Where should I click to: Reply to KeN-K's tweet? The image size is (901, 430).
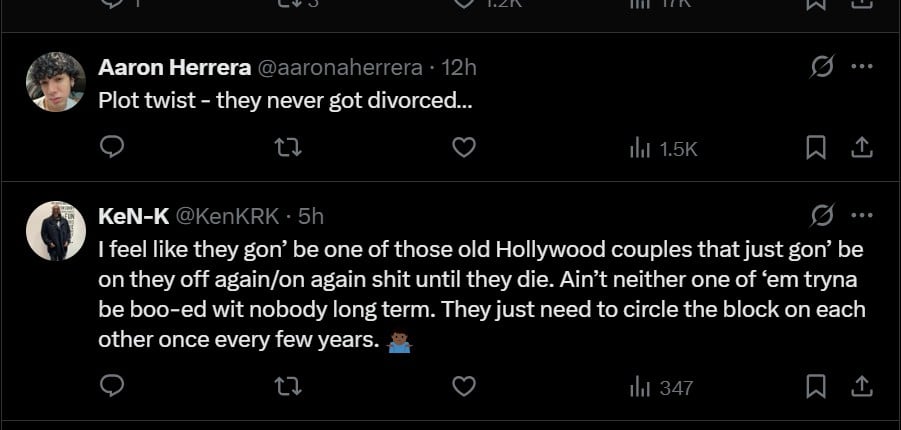113,386
